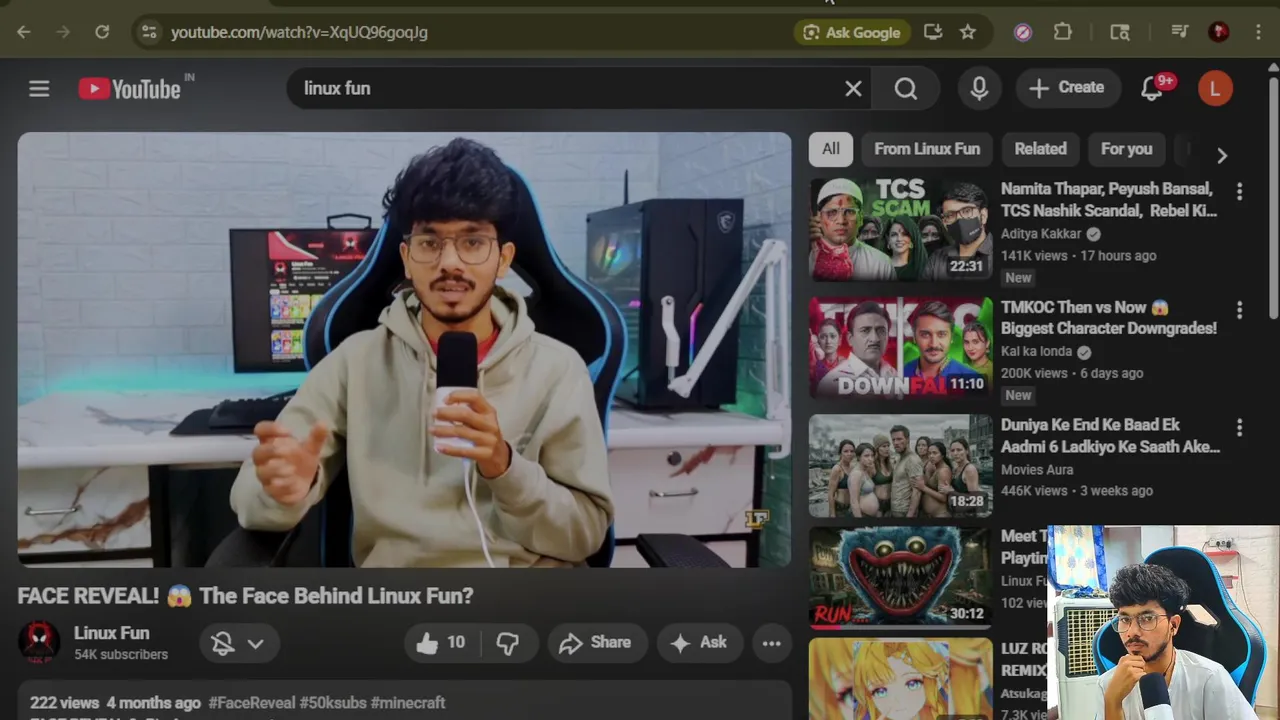The width and height of the screenshot is (1280, 720).
Task: Show more chips with right arrow
Action: click(x=1222, y=155)
